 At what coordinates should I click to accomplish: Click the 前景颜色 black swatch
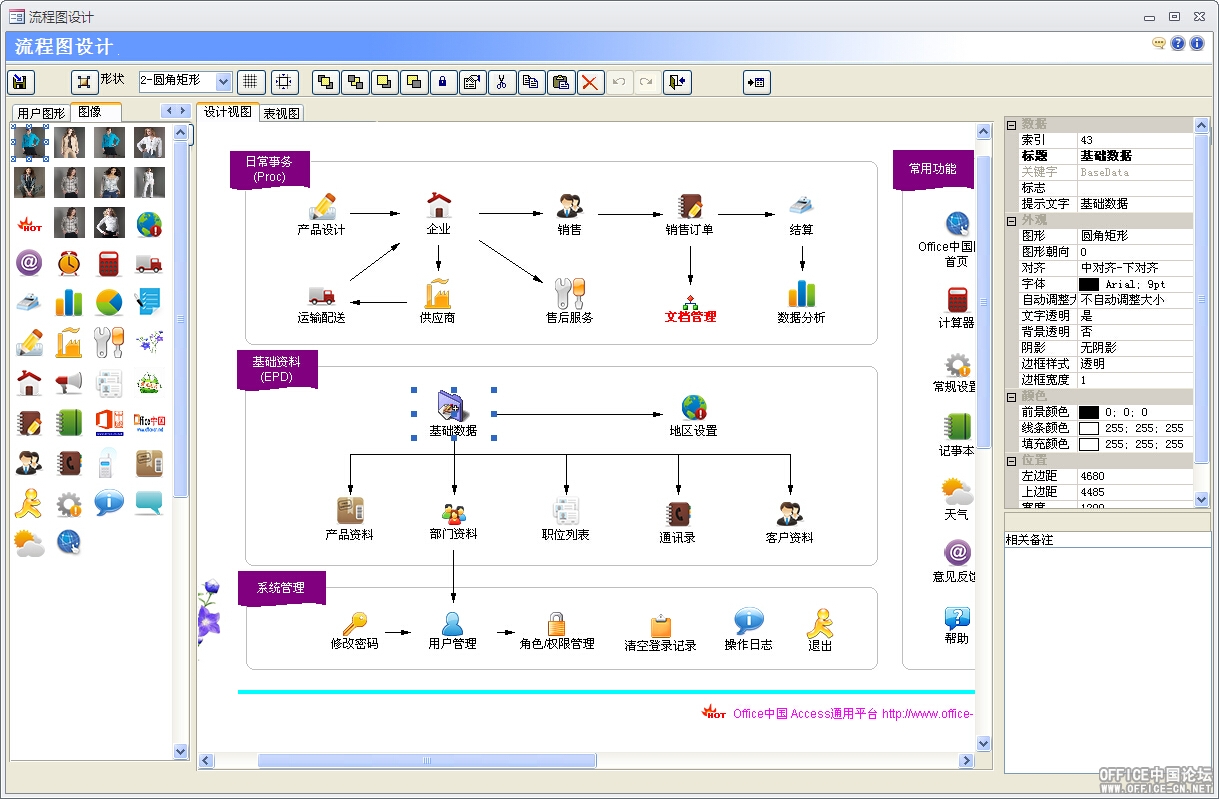1089,412
